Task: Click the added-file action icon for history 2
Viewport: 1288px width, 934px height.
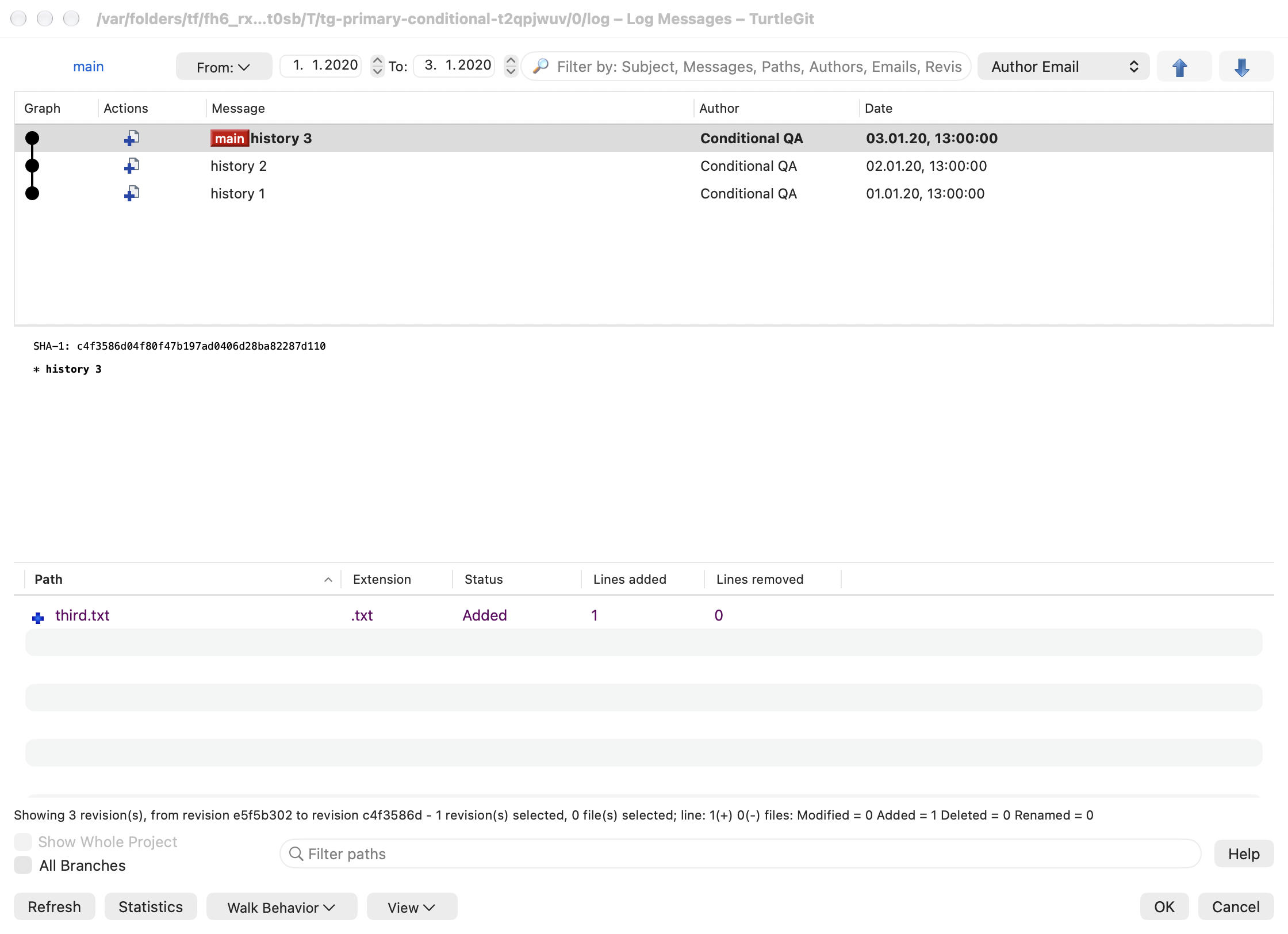Action: 131,166
